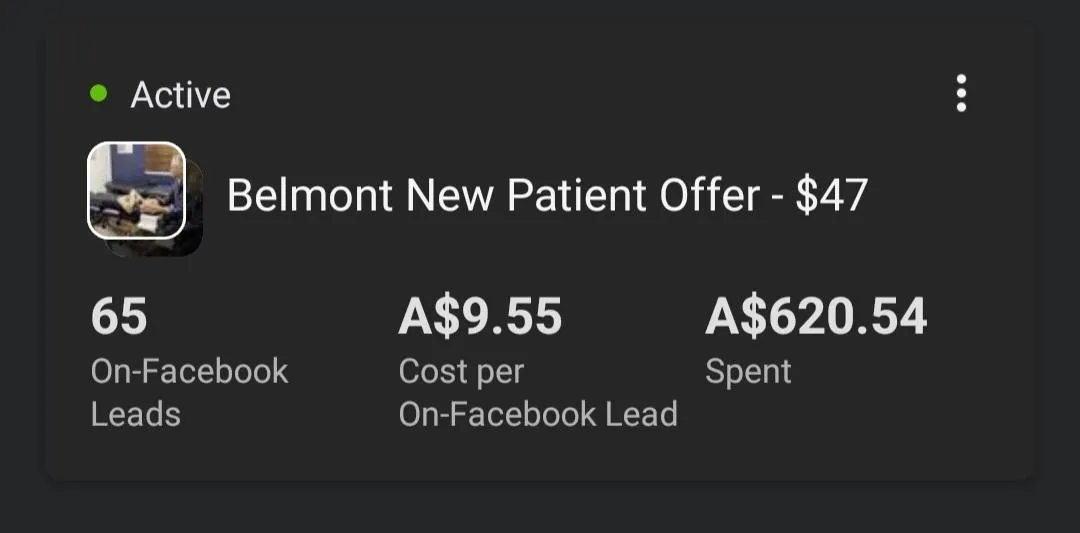This screenshot has height=533, width=1080.
Task: Select the A$620.54 spent amount
Action: tap(816, 317)
